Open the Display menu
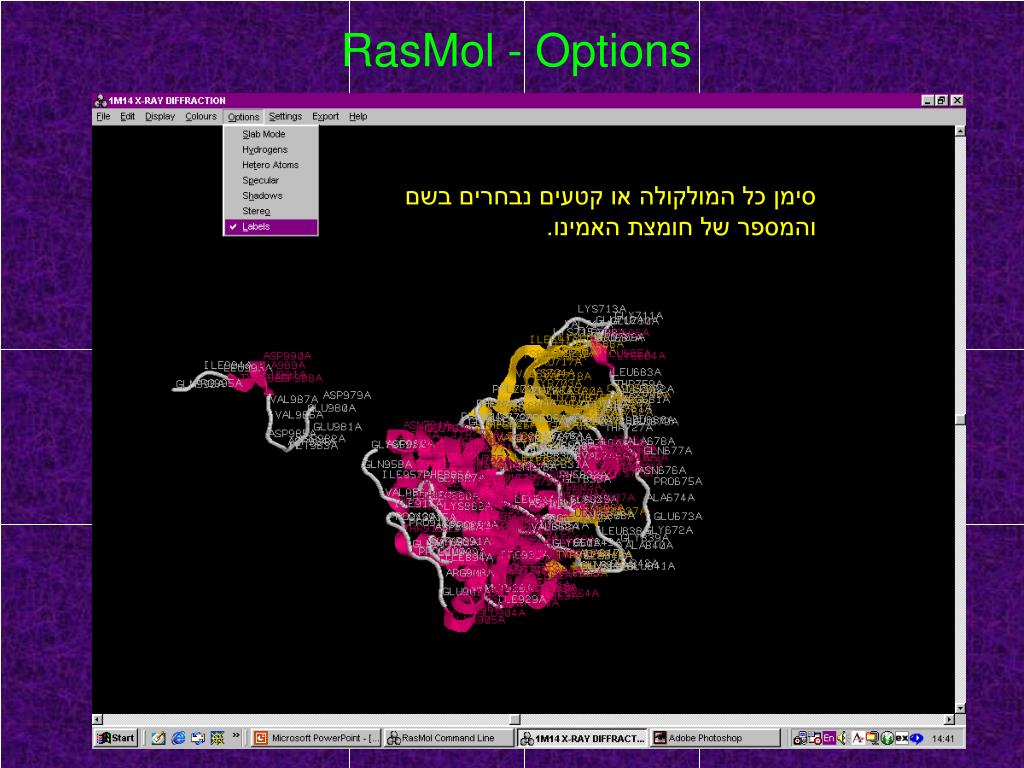Image resolution: width=1024 pixels, height=768 pixels. 160,116
